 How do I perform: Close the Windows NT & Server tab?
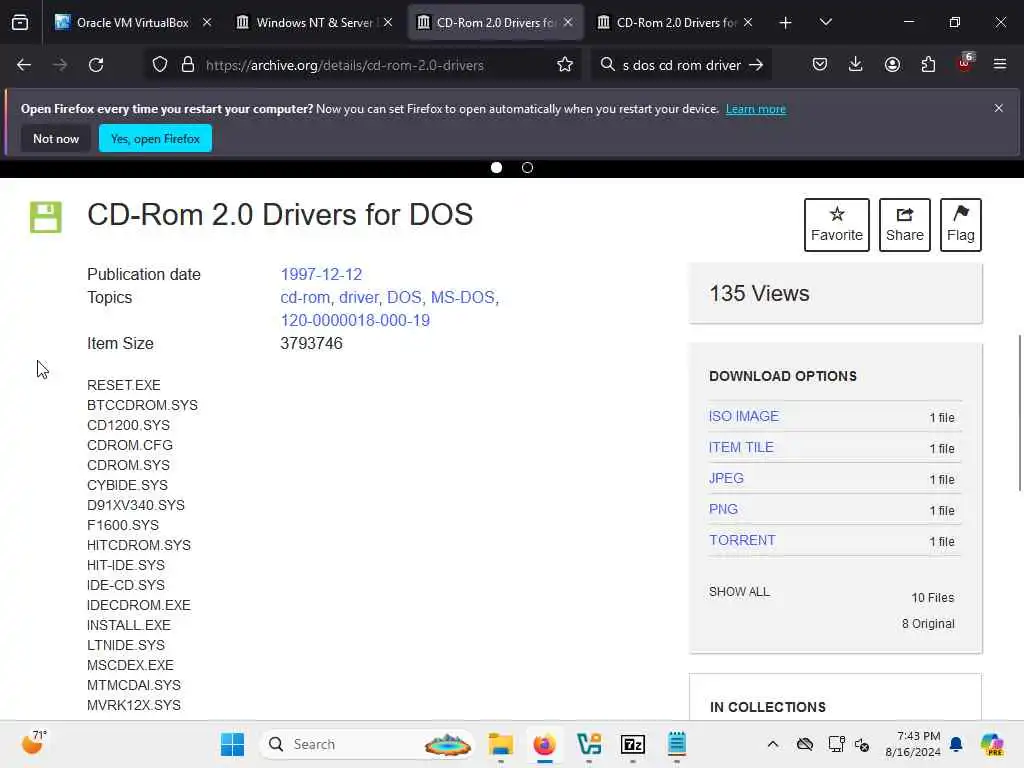(388, 23)
